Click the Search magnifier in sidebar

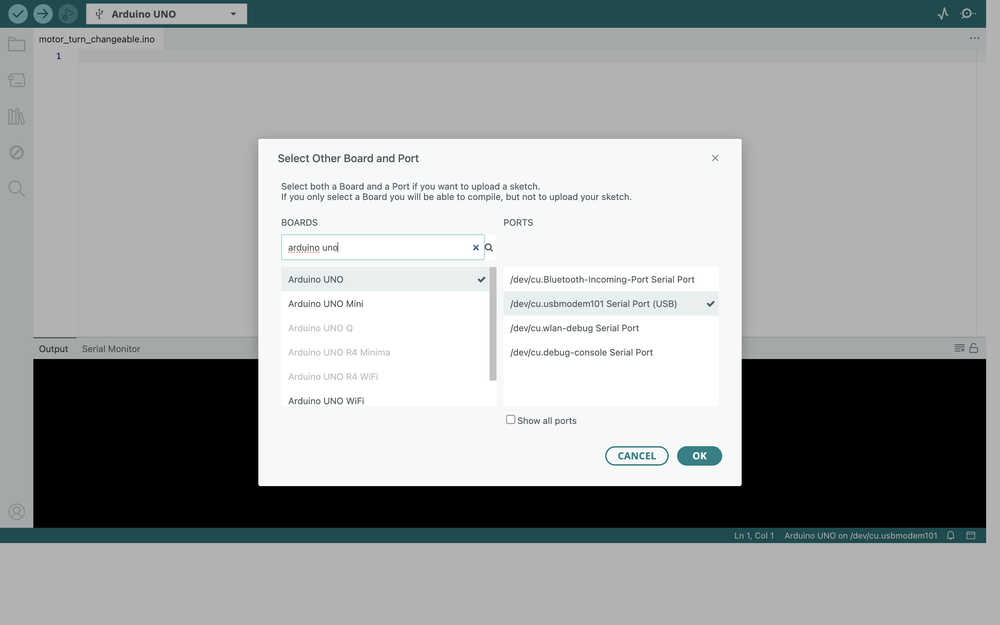coord(16,188)
